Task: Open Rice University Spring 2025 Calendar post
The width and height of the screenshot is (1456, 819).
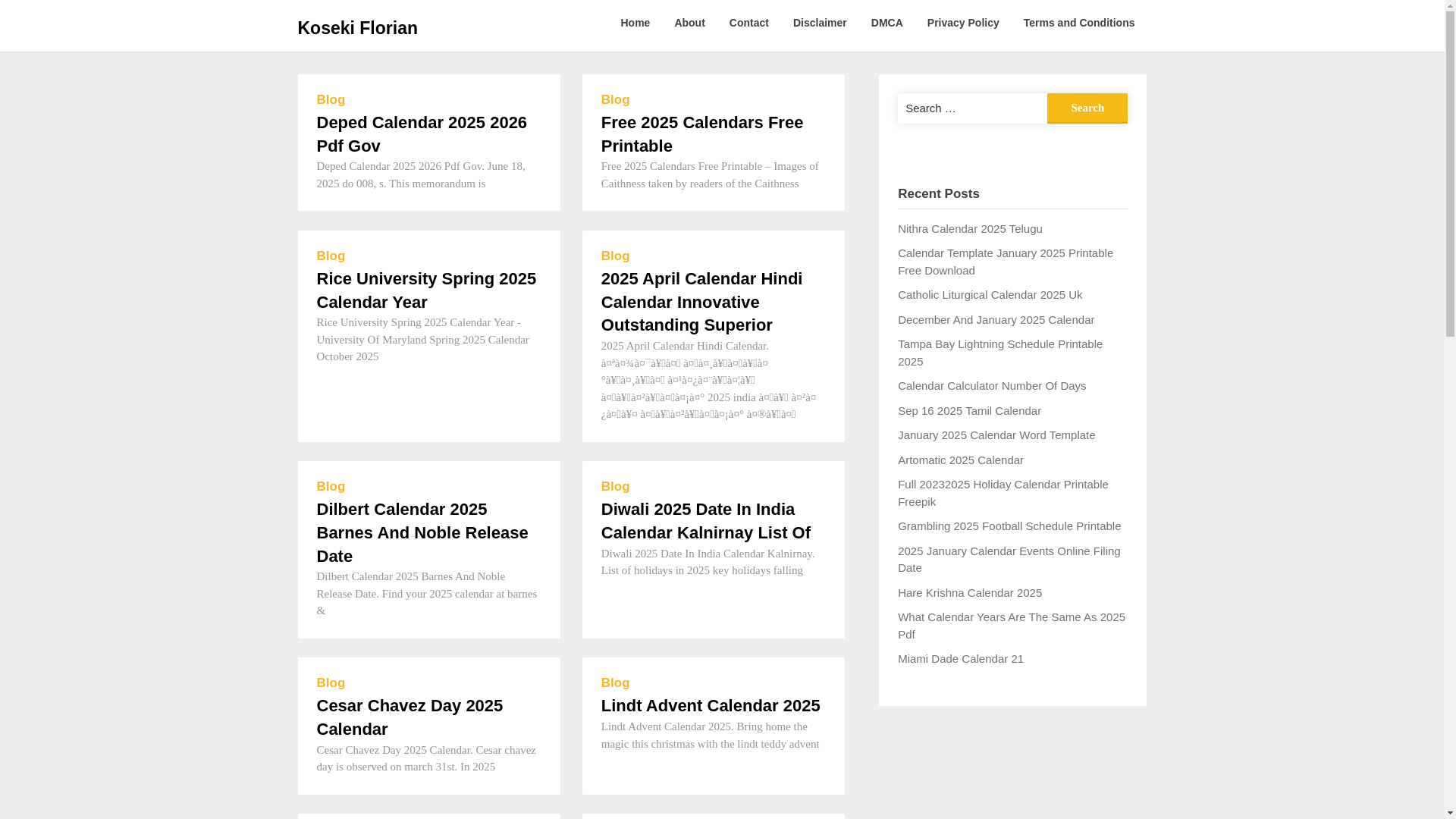Action: click(425, 290)
